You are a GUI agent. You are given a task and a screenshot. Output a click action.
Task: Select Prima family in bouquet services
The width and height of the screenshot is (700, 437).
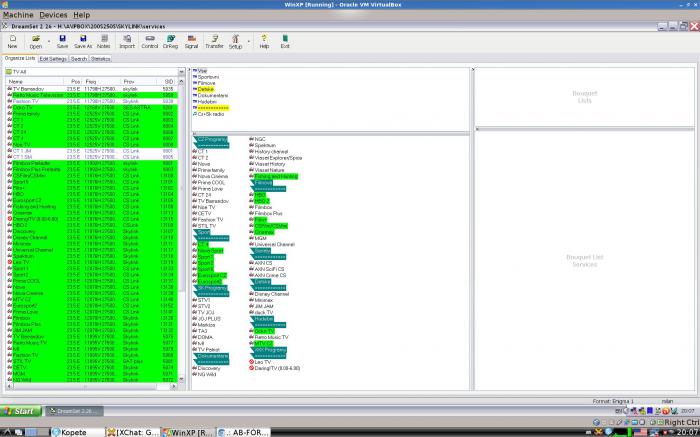(x=211, y=170)
